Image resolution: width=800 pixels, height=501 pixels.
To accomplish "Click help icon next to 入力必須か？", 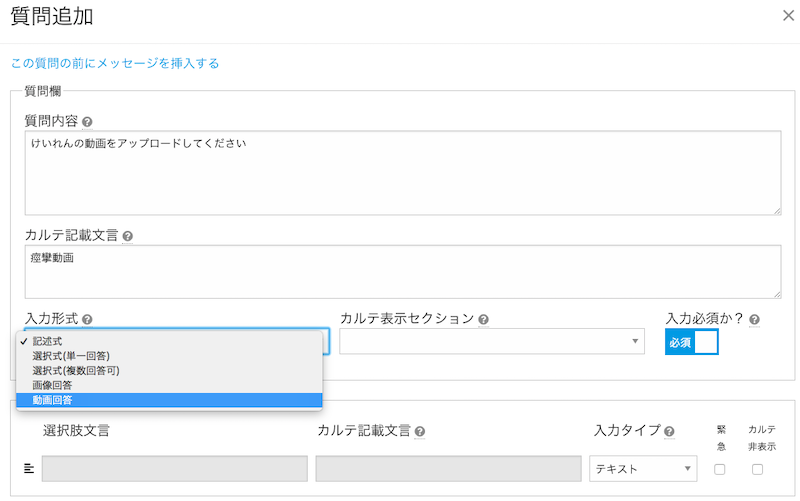I will (754, 320).
